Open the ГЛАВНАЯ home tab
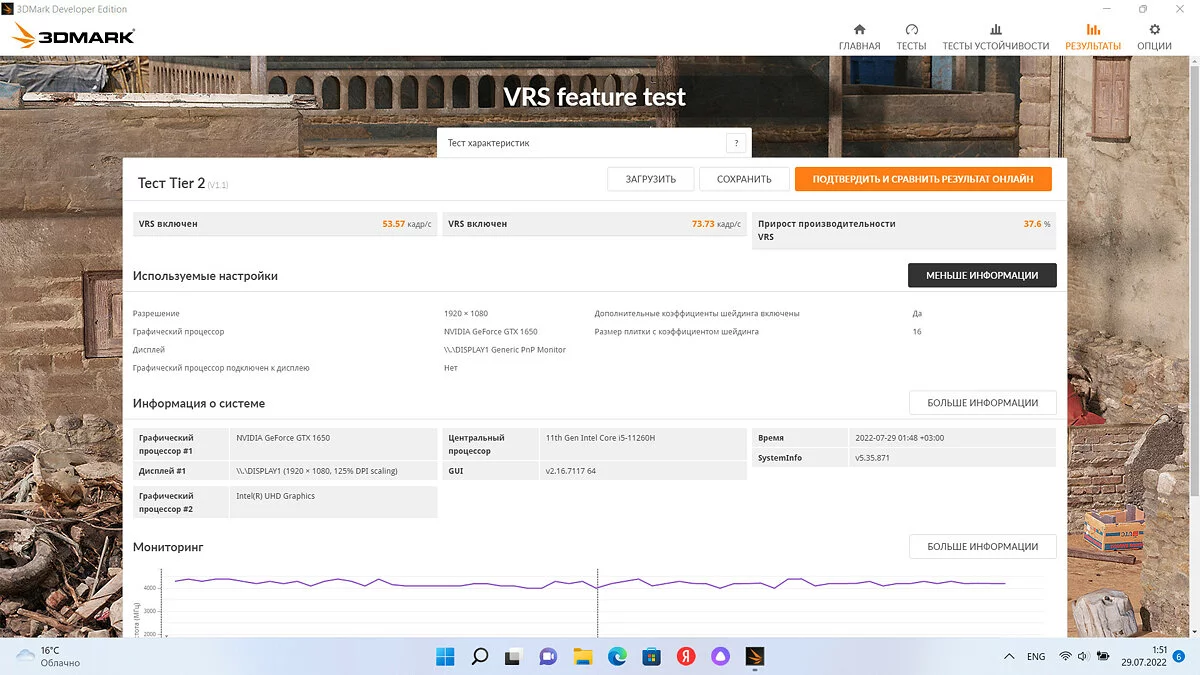Viewport: 1200px width, 675px height. point(859,37)
